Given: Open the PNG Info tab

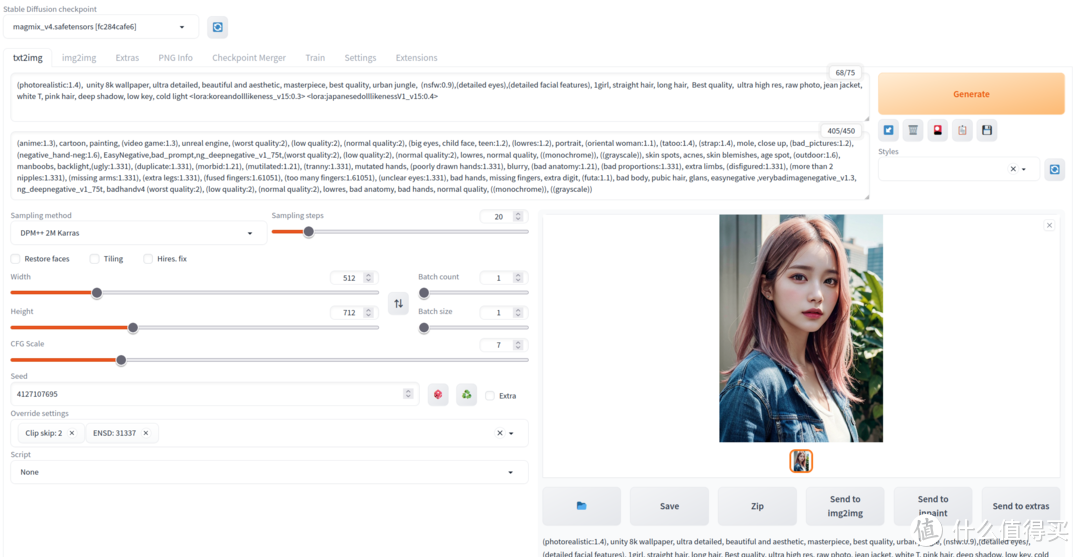Looking at the screenshot, I should tap(175, 58).
